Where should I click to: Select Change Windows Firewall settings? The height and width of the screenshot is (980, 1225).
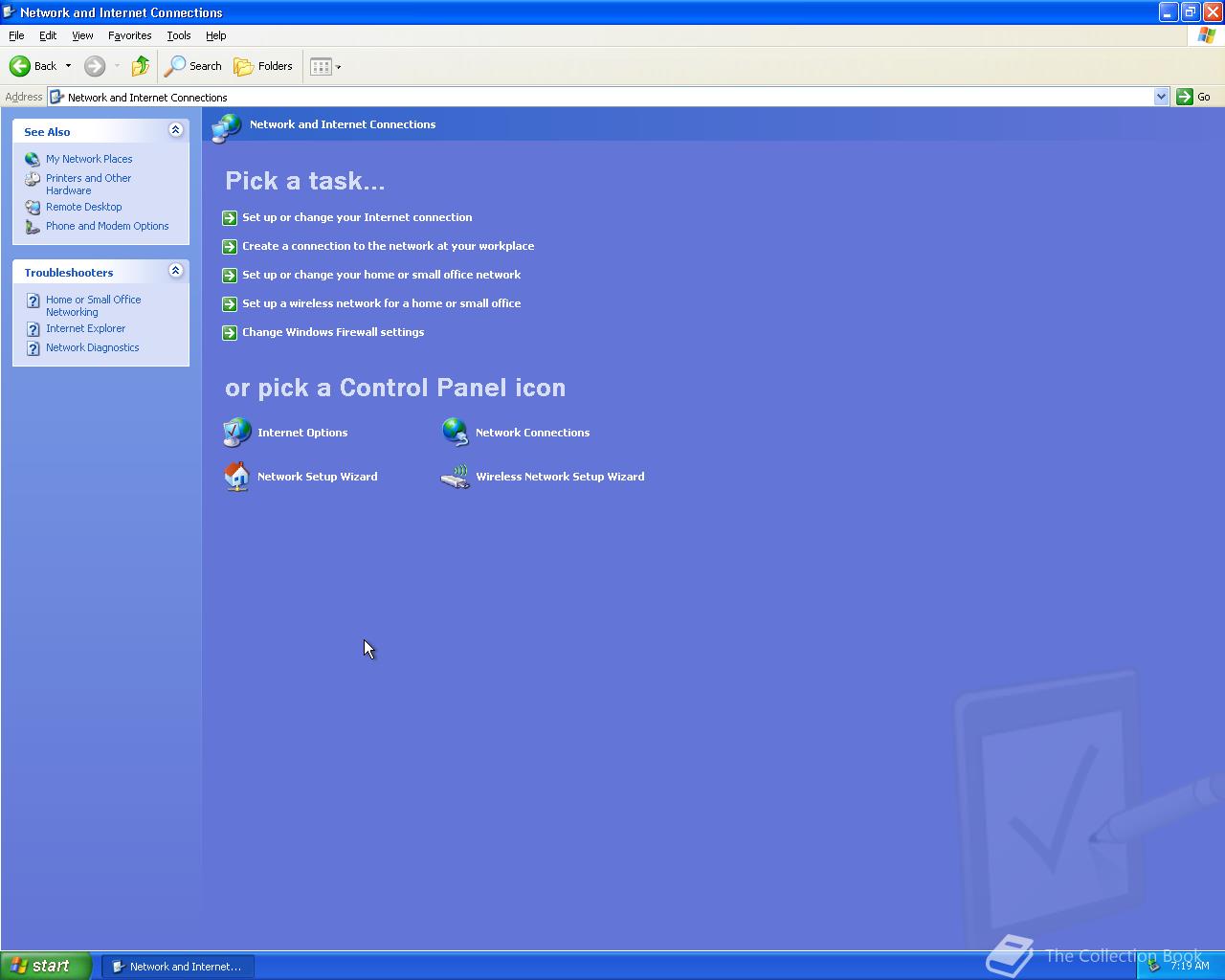333,332
